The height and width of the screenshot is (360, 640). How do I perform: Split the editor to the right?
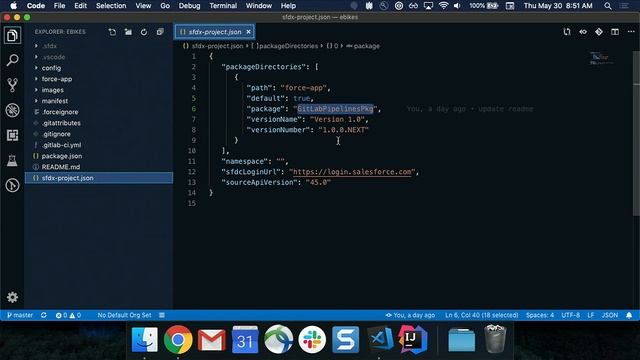pos(615,32)
